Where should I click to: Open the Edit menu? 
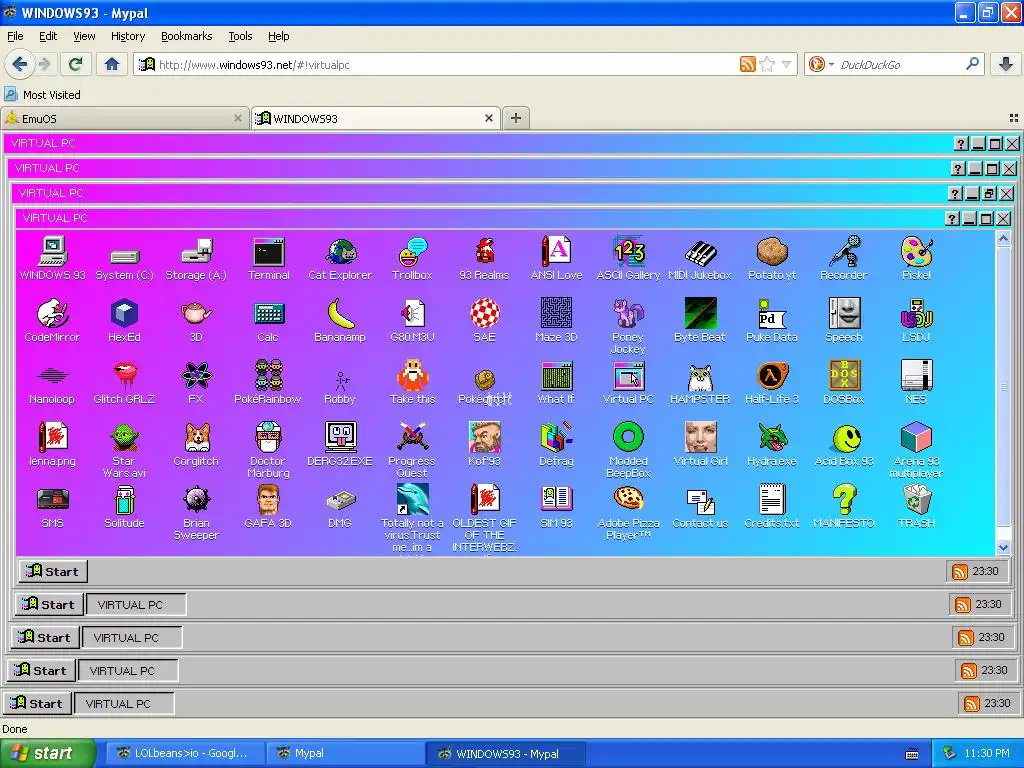coord(48,36)
